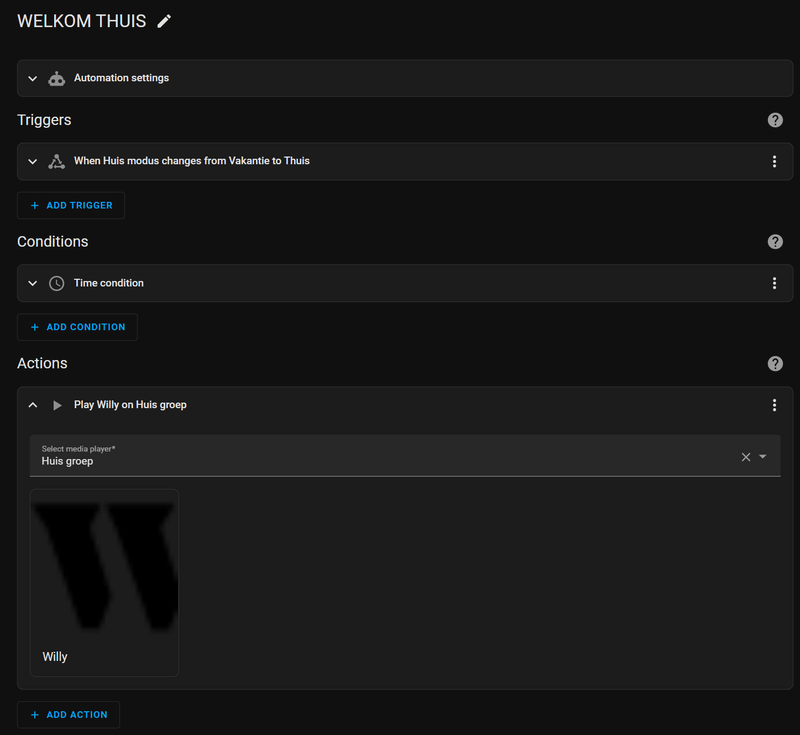
Task: Open three-dot menu for the Huis modus trigger
Action: pyautogui.click(x=774, y=161)
